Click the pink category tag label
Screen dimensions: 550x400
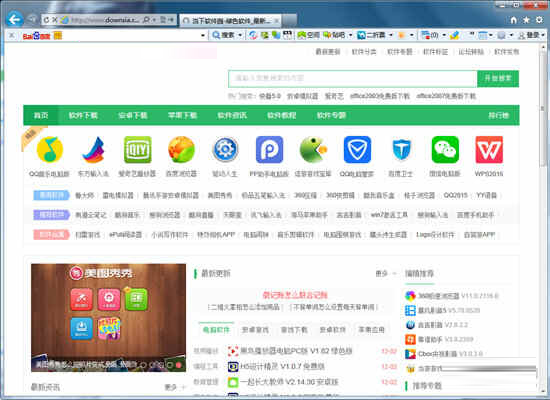51,234
